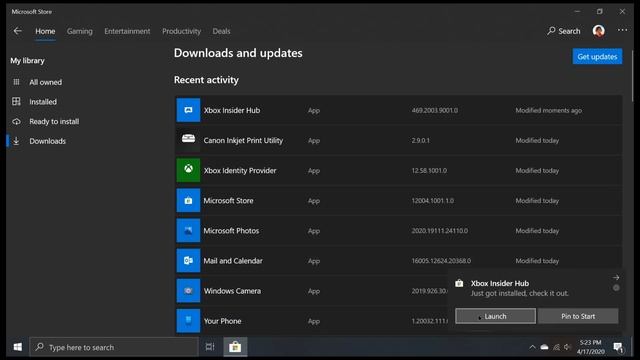Switch to the Deals tab
The image size is (640, 360).
(x=221, y=31)
